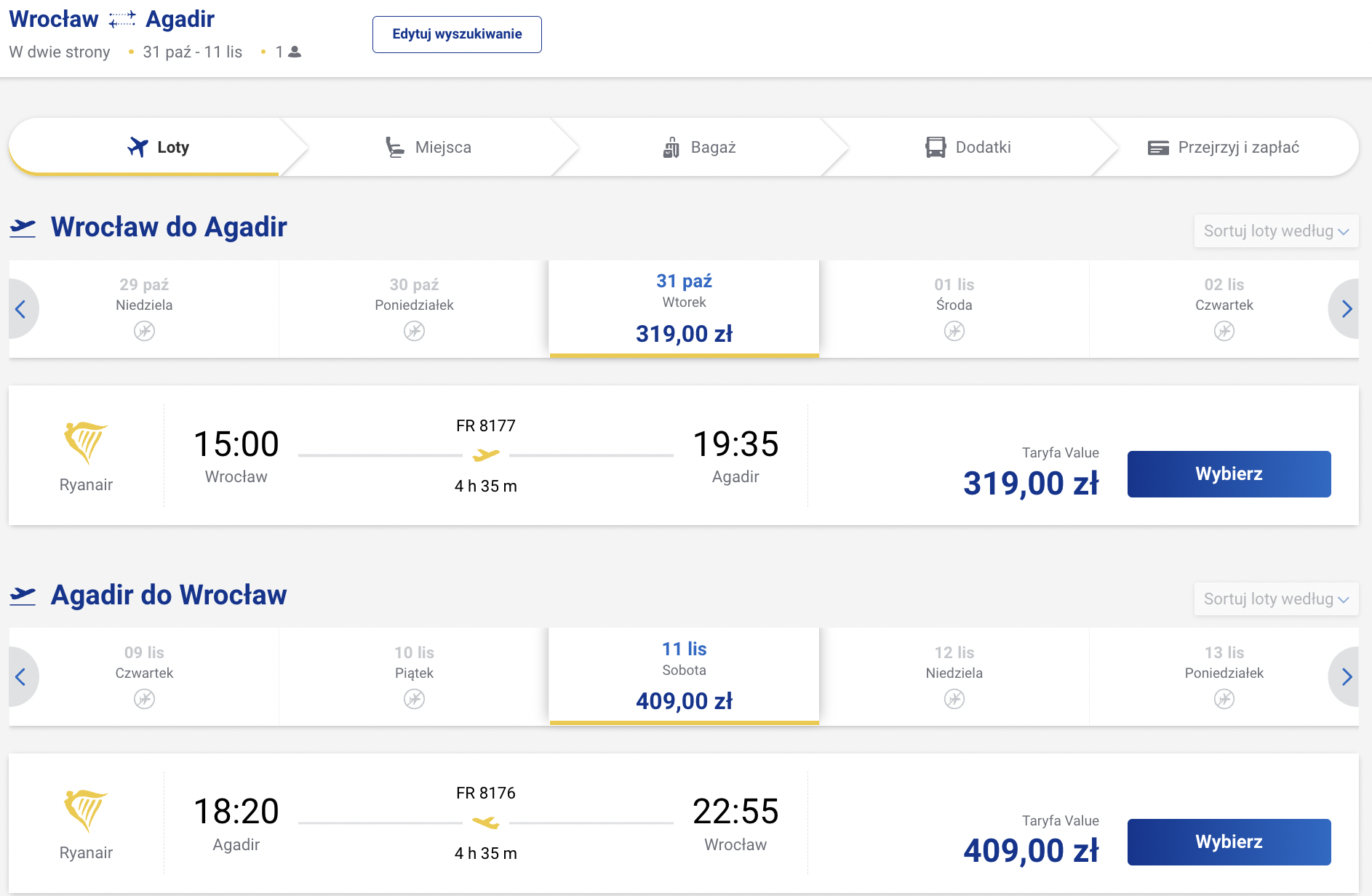This screenshot has width=1372, height=896.
Task: Select the 11 lis Sobota date tab
Action: (684, 677)
